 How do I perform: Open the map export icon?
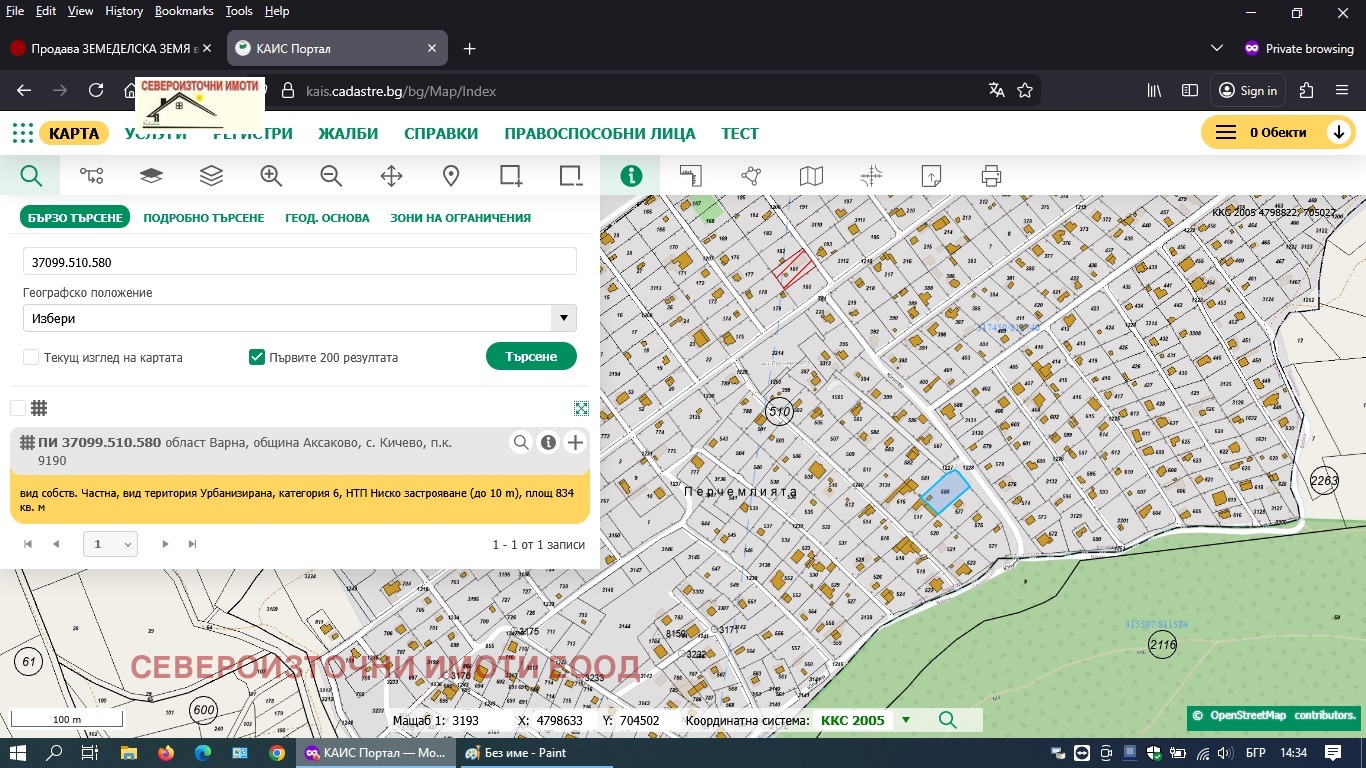pyautogui.click(x=930, y=175)
